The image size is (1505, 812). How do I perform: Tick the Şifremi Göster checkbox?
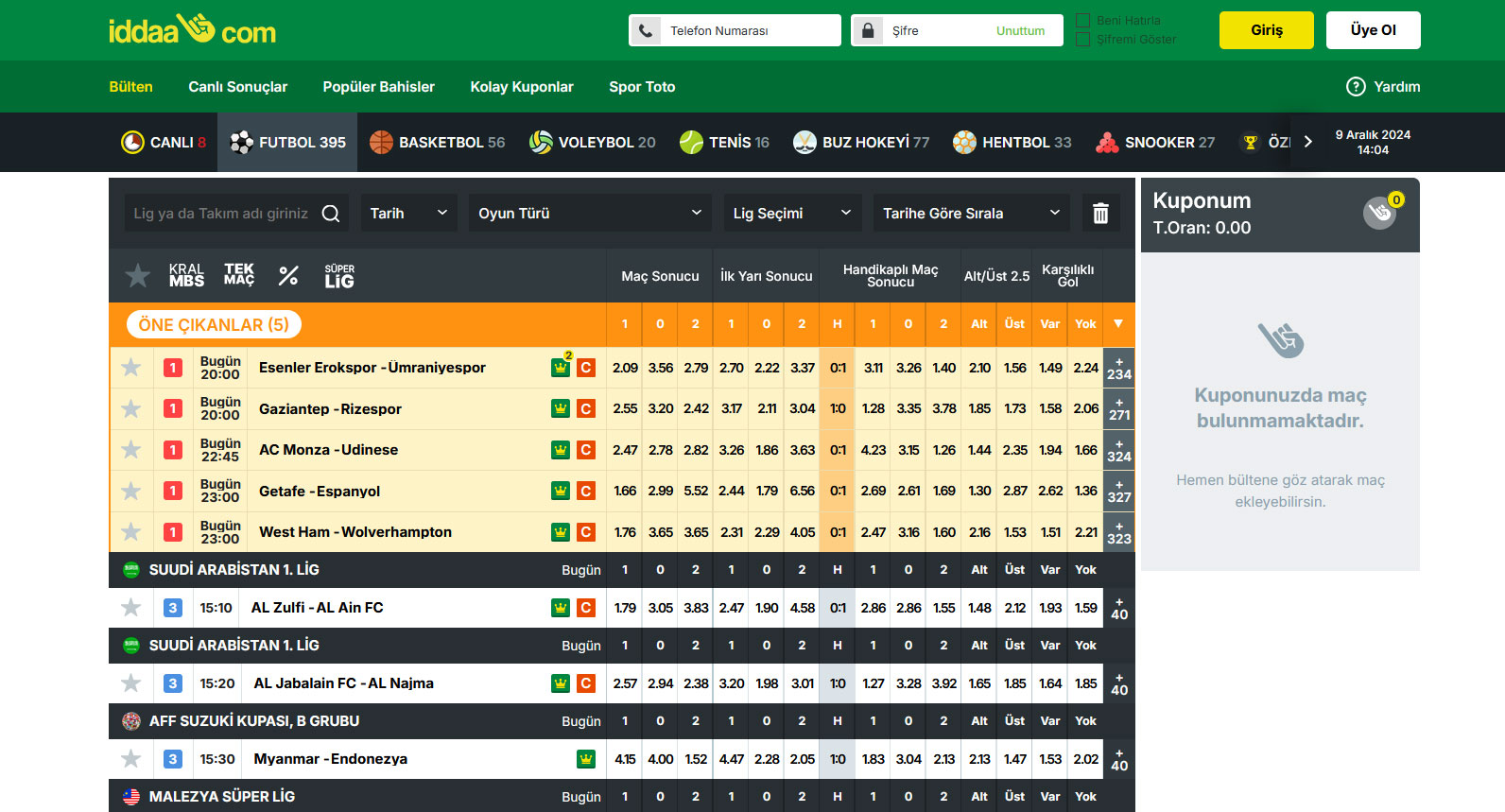[1083, 39]
